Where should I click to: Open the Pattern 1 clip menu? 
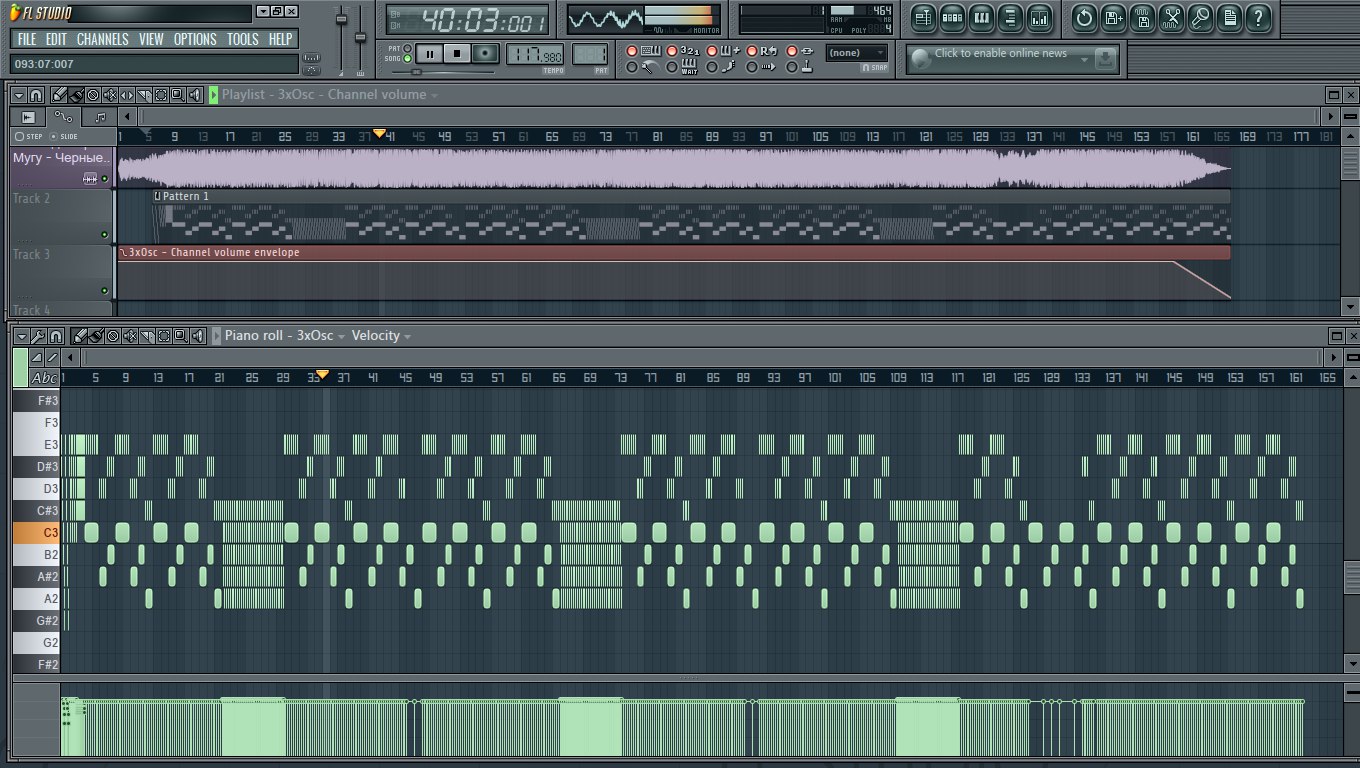(x=157, y=196)
